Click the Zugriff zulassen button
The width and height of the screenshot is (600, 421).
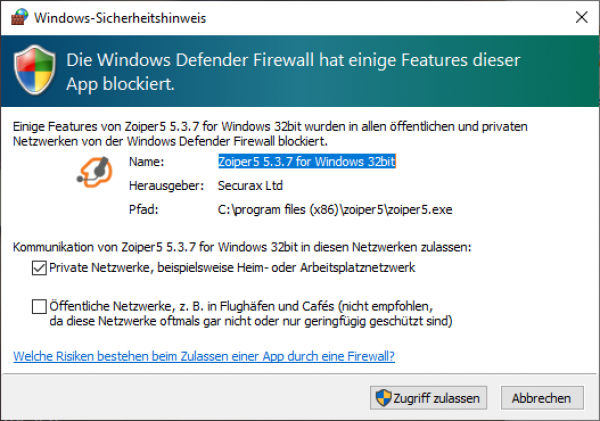428,398
